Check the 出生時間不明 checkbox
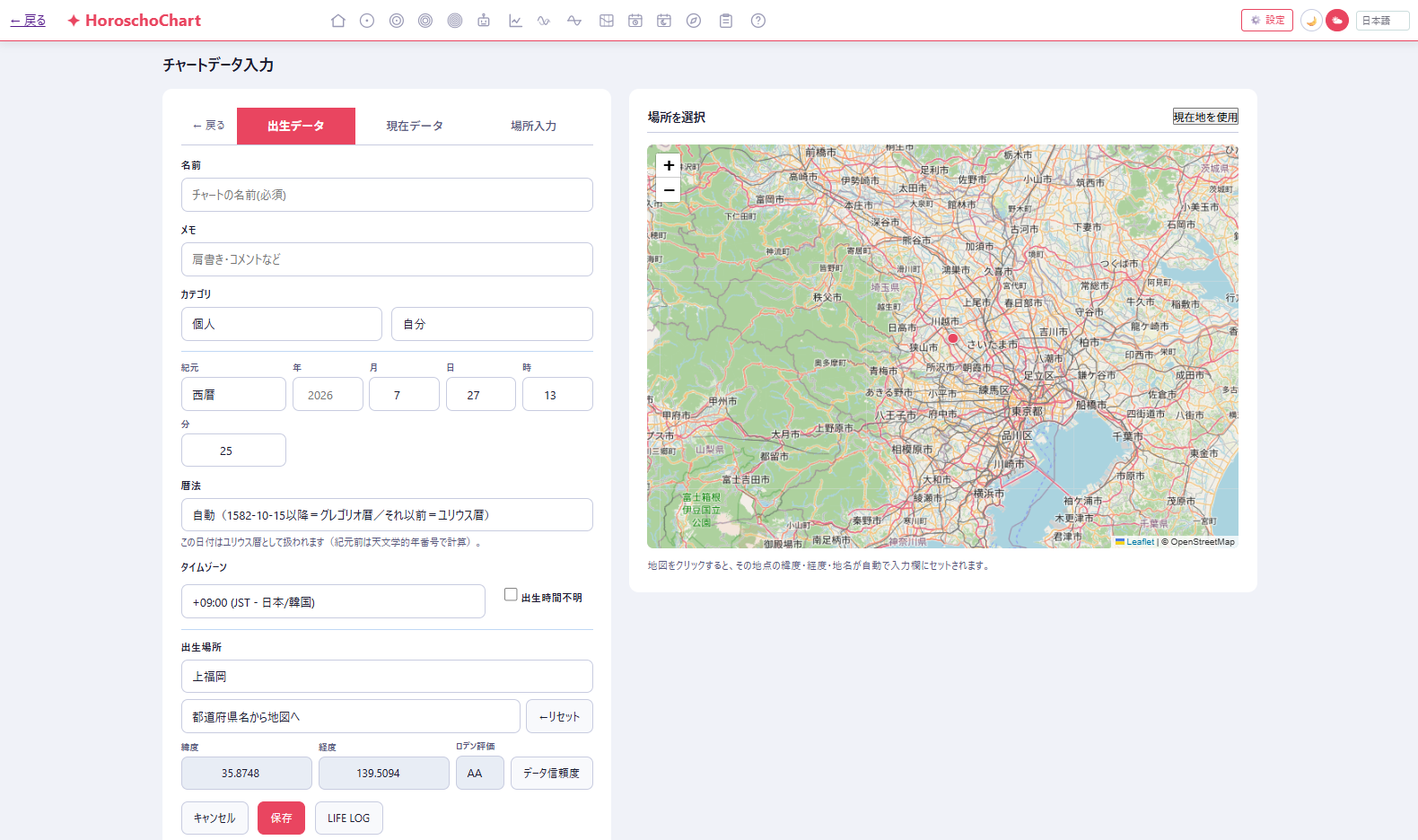The height and width of the screenshot is (840, 1418). click(x=511, y=594)
